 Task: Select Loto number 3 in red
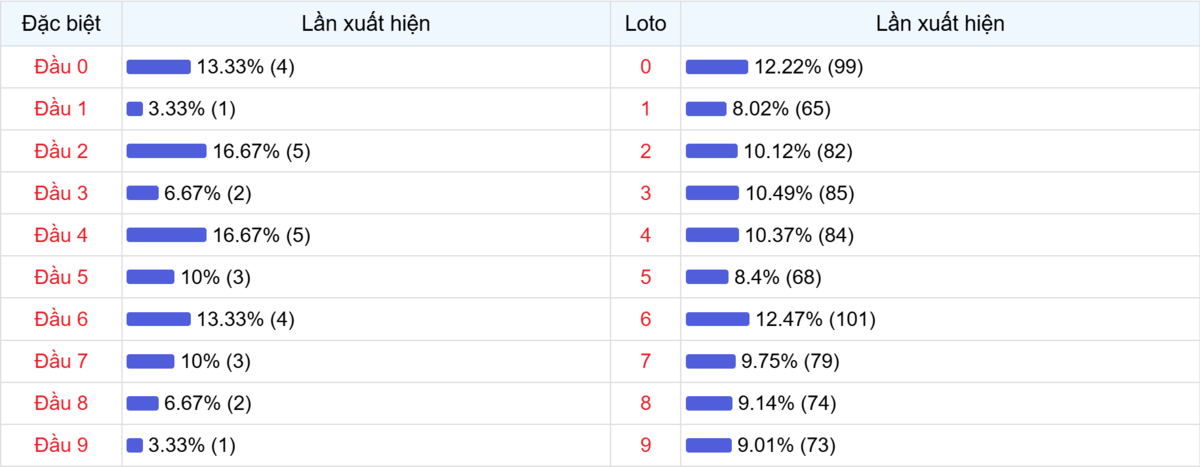click(645, 193)
